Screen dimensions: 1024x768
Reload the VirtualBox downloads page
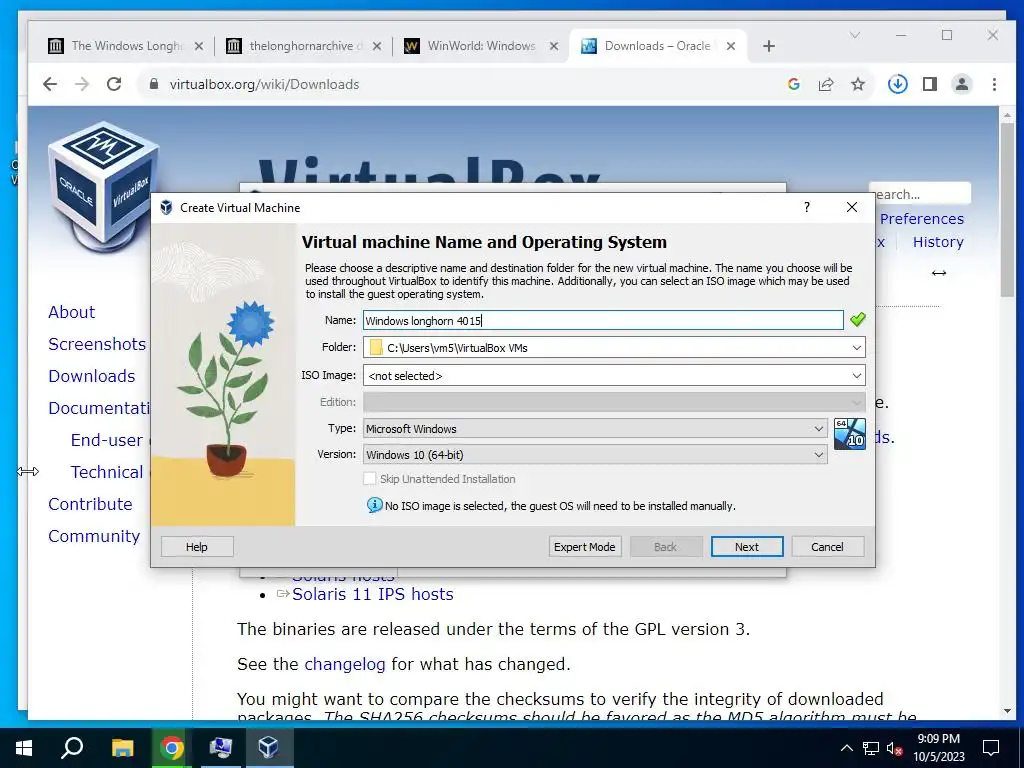[x=114, y=84]
